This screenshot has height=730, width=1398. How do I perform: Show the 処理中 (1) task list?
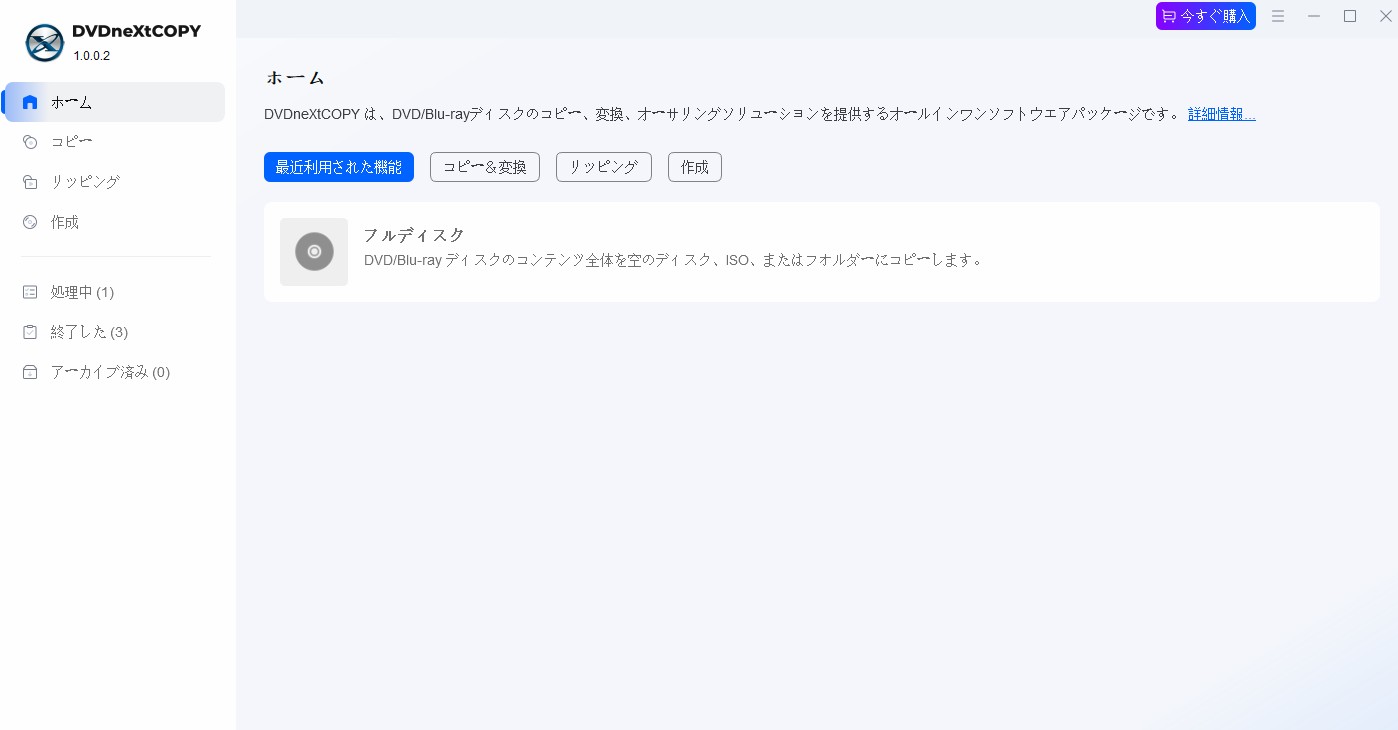tap(115, 292)
